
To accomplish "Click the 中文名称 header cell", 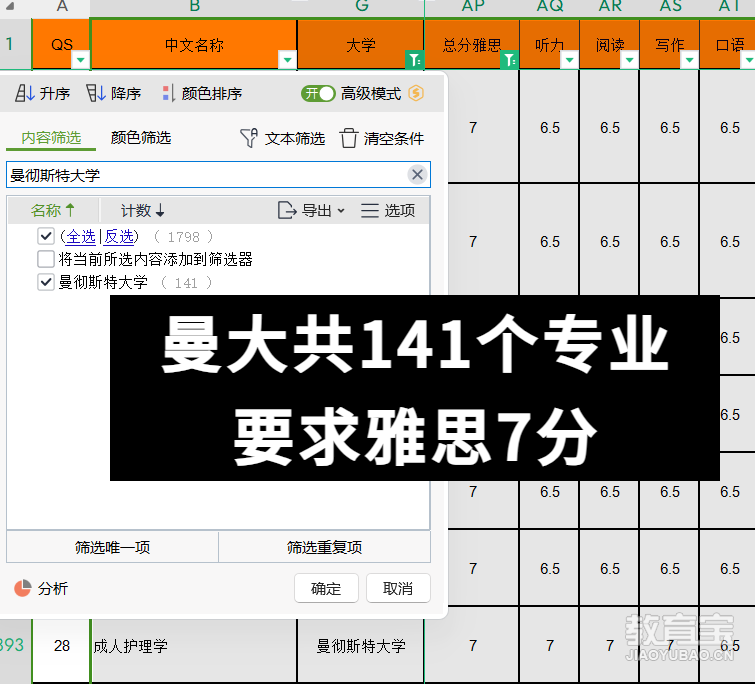I will point(194,45).
